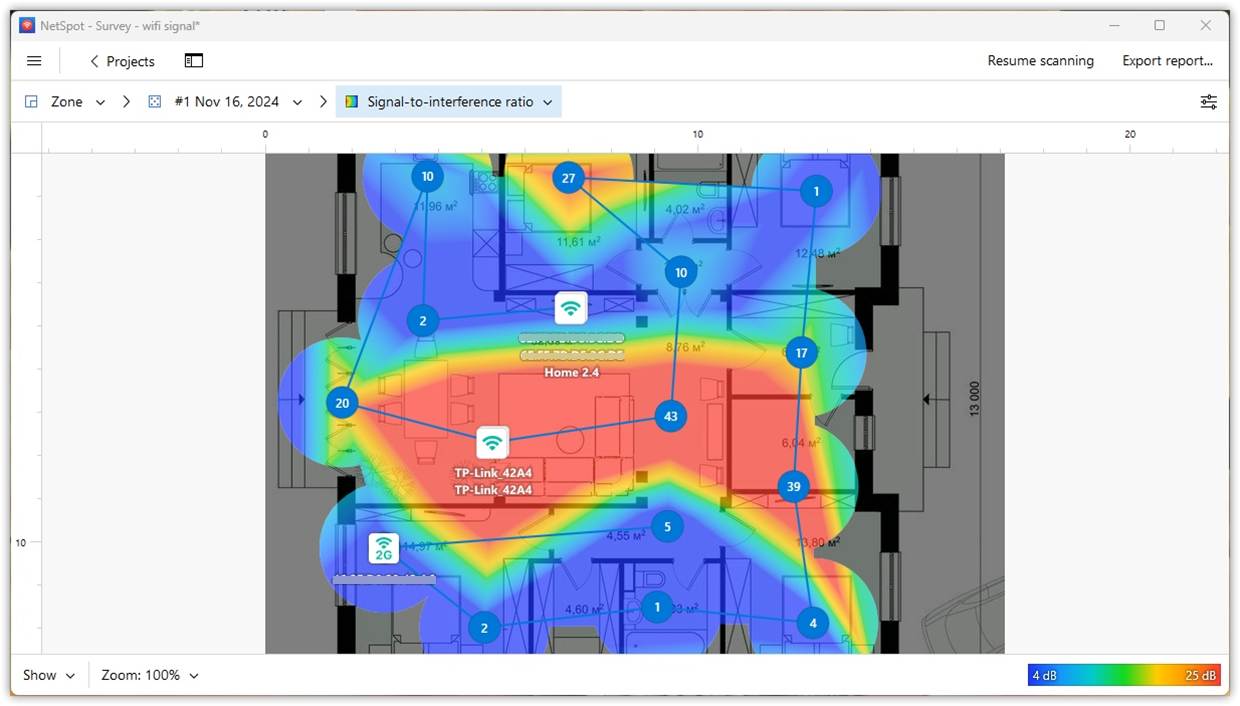
Task: Select the TP-Link_42A4 access point icon
Action: pos(491,441)
